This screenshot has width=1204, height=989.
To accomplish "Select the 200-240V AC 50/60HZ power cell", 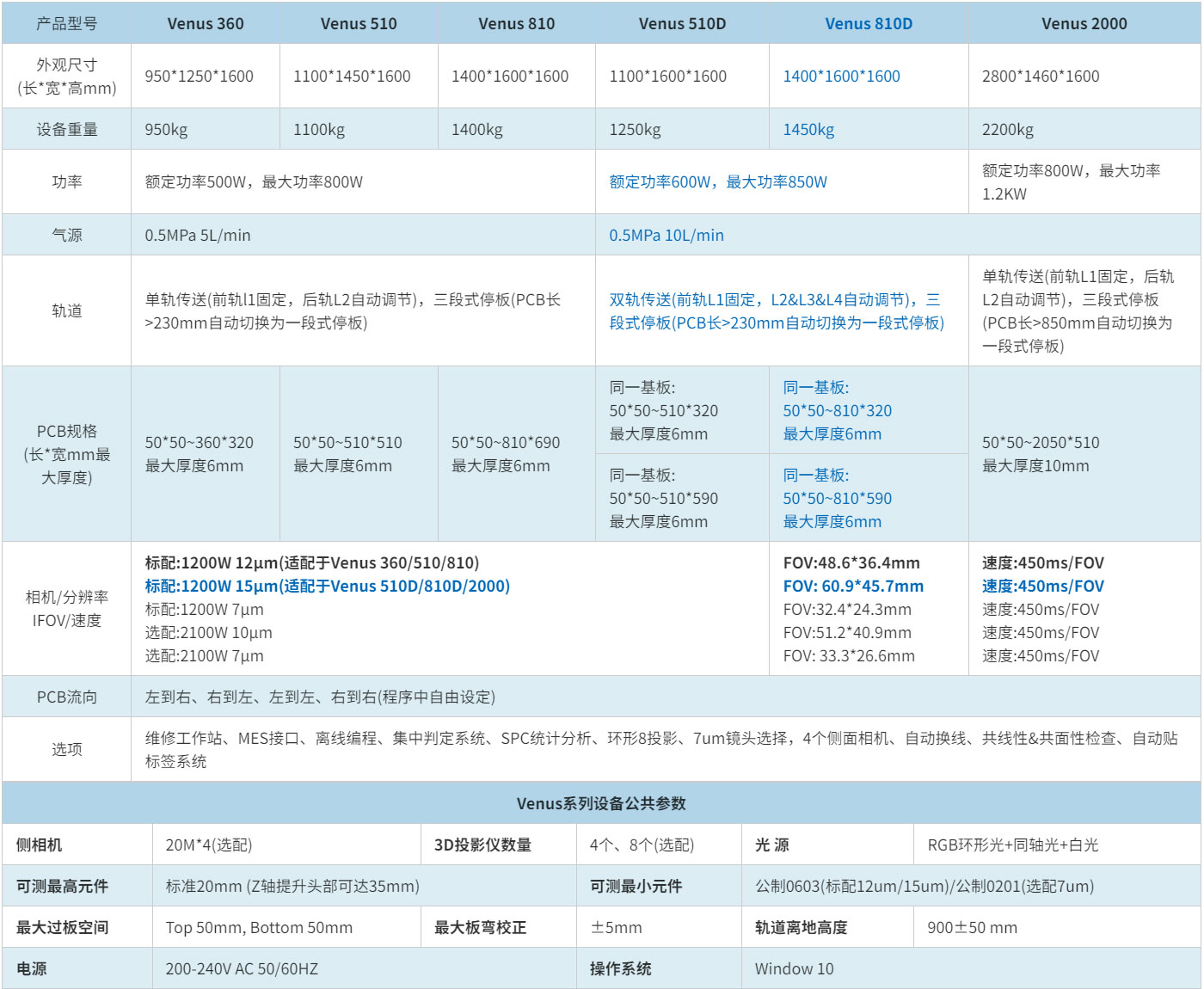I will coord(242,969).
